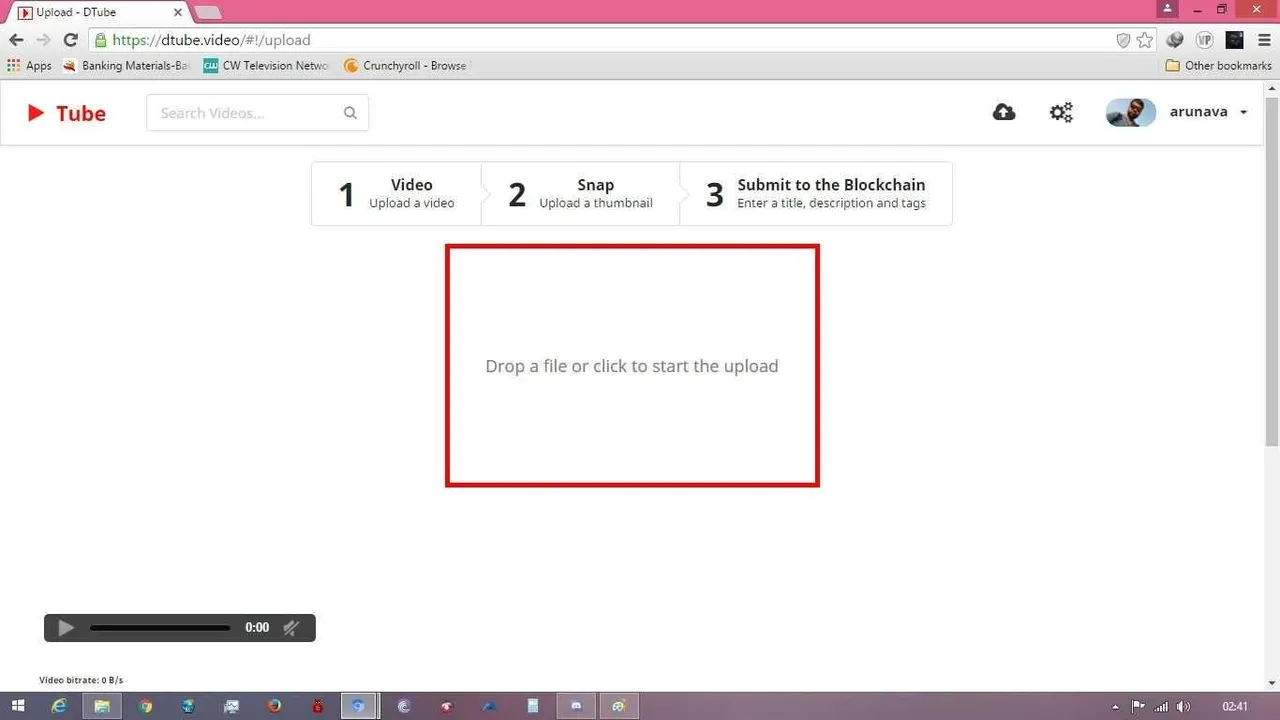1280x720 pixels.
Task: Select step 3 Submit to the Blockchain
Action: pos(816,194)
